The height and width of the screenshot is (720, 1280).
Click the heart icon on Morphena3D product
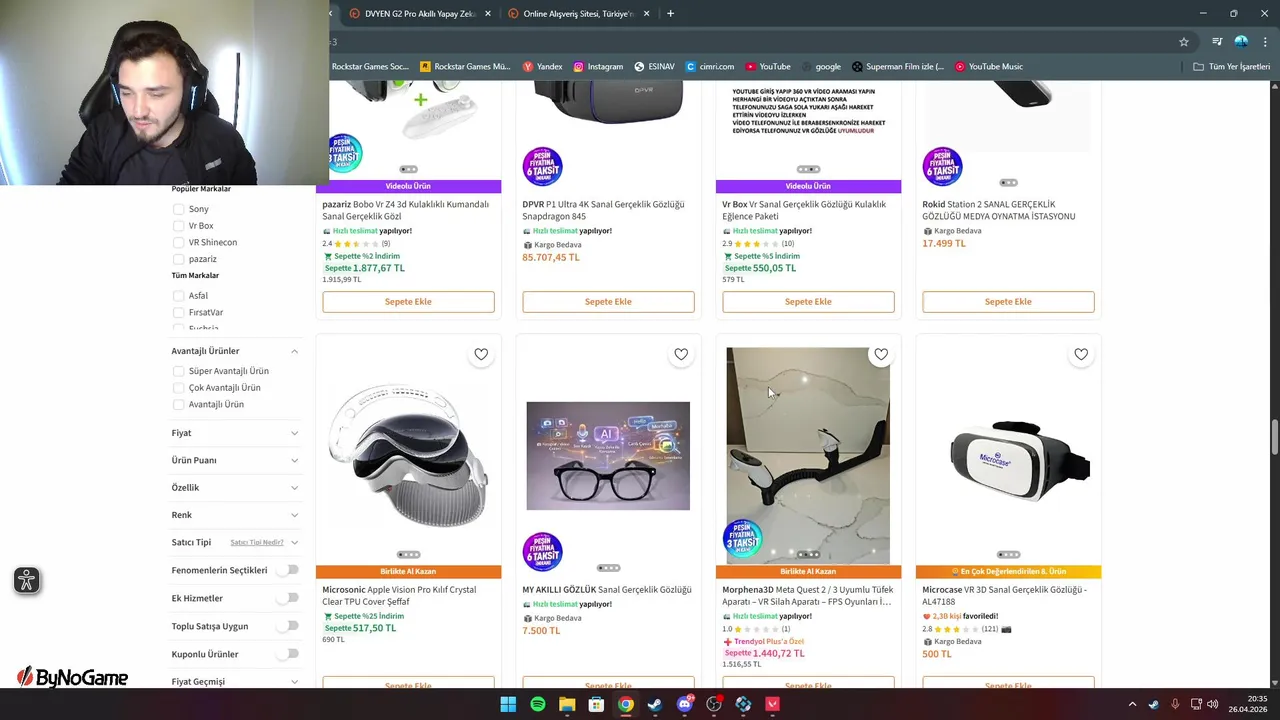pos(881,354)
